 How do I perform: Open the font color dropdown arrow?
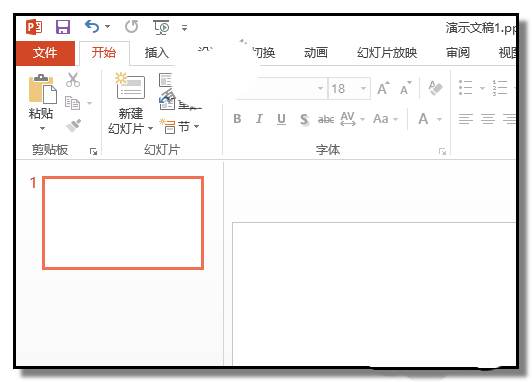(439, 119)
